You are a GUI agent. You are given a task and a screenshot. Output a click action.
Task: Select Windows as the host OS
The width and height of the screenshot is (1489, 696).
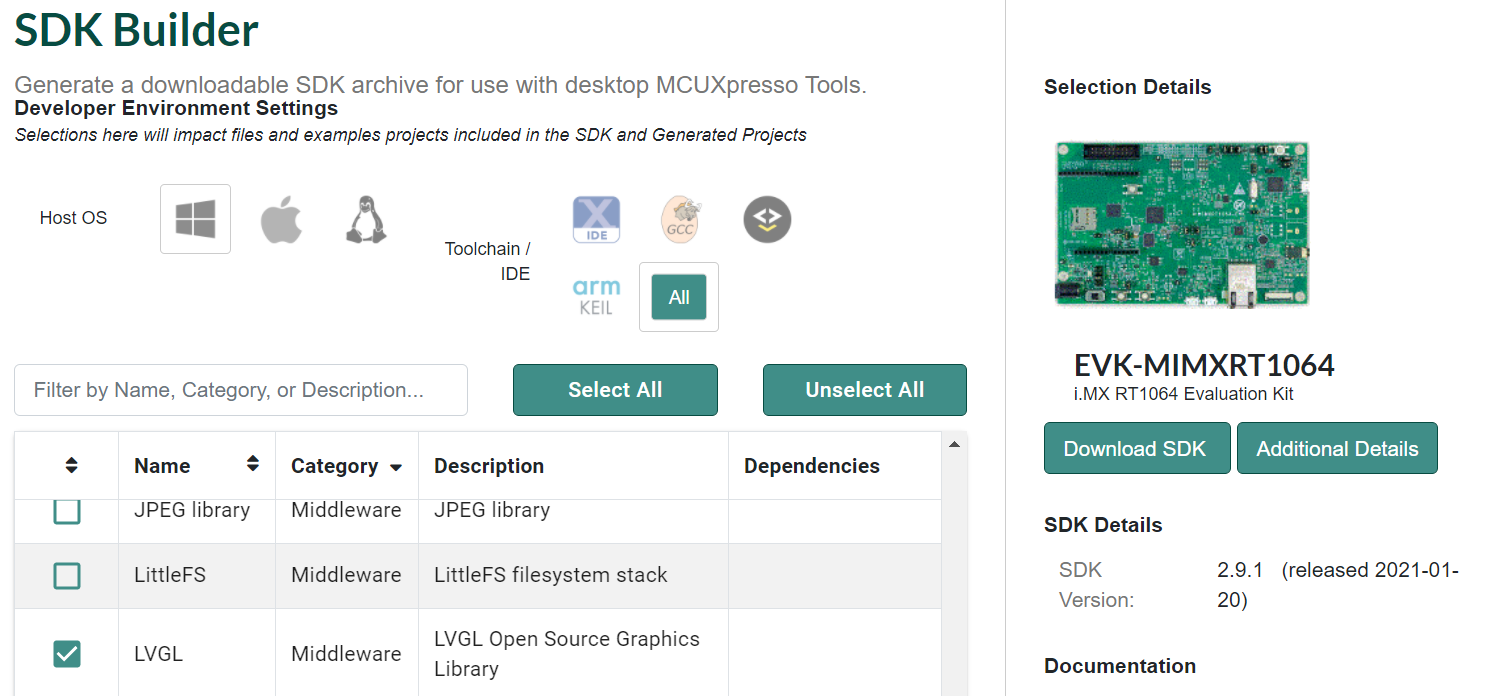[195, 218]
